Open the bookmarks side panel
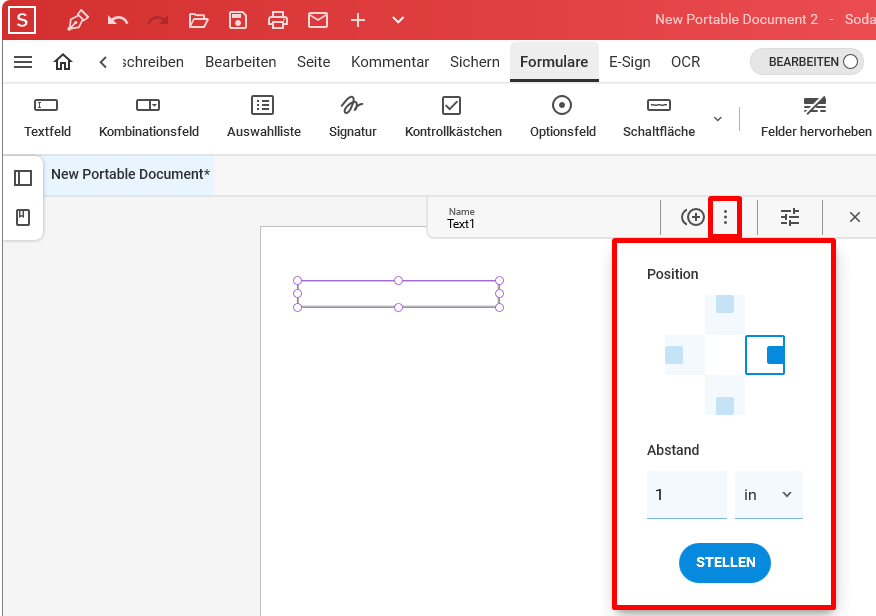 point(23,217)
